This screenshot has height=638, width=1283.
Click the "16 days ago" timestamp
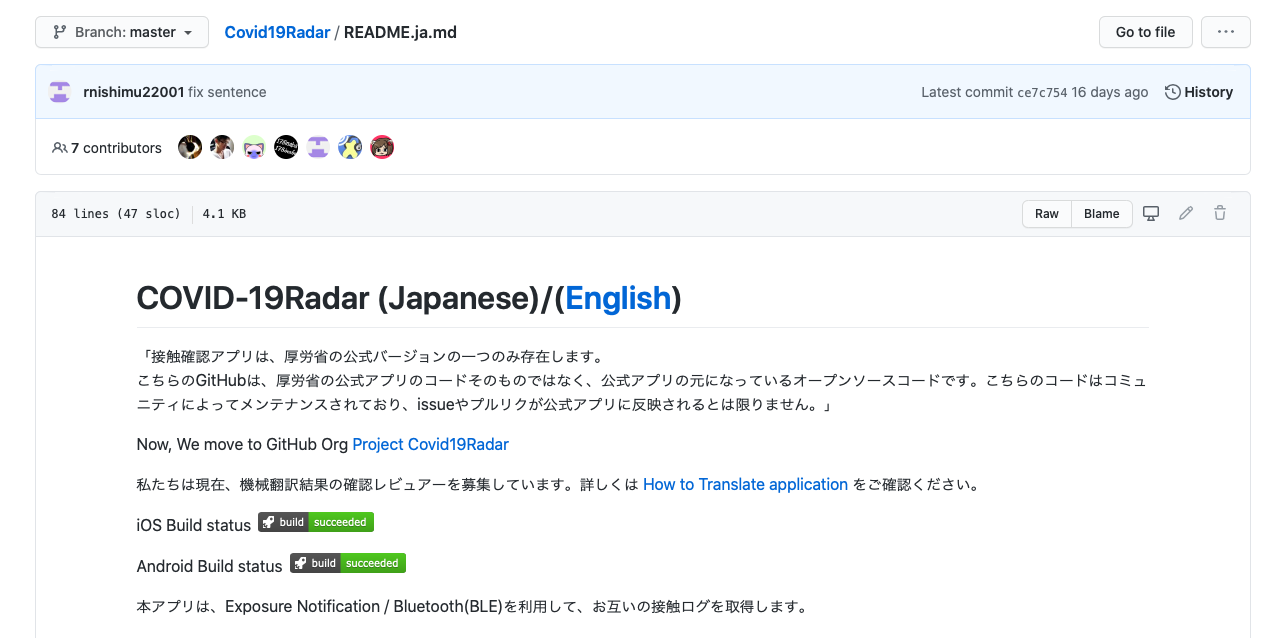1110,92
